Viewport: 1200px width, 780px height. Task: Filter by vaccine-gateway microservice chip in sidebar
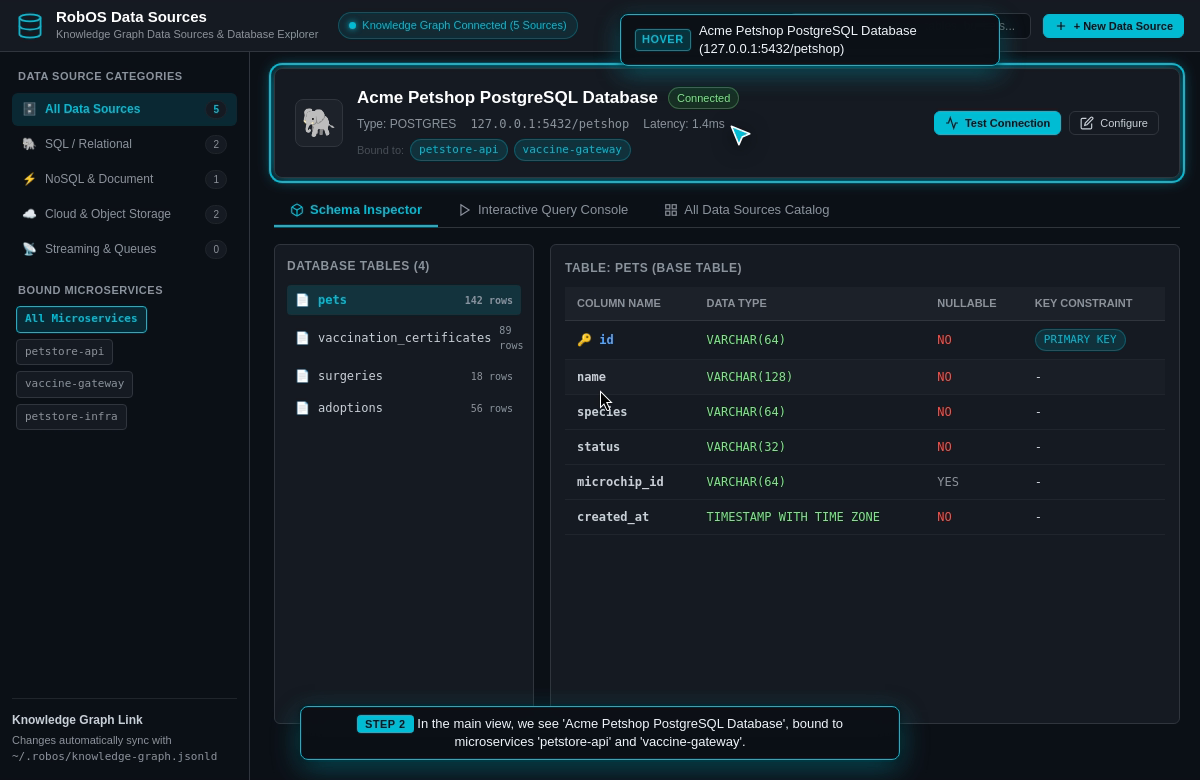pyautogui.click(x=74, y=384)
